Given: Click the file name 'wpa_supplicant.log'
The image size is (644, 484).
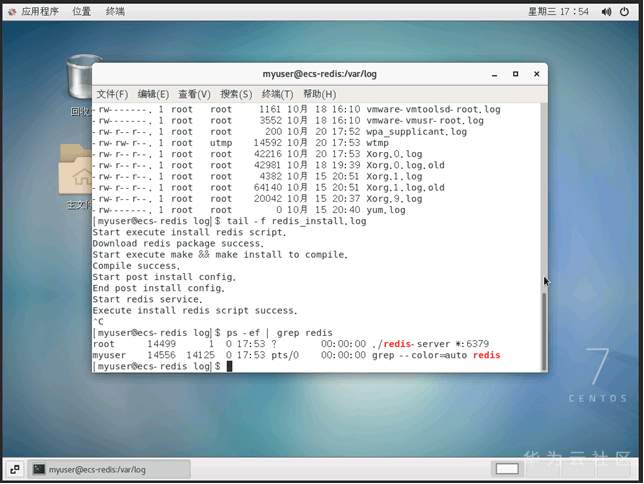Looking at the screenshot, I should 416,132.
